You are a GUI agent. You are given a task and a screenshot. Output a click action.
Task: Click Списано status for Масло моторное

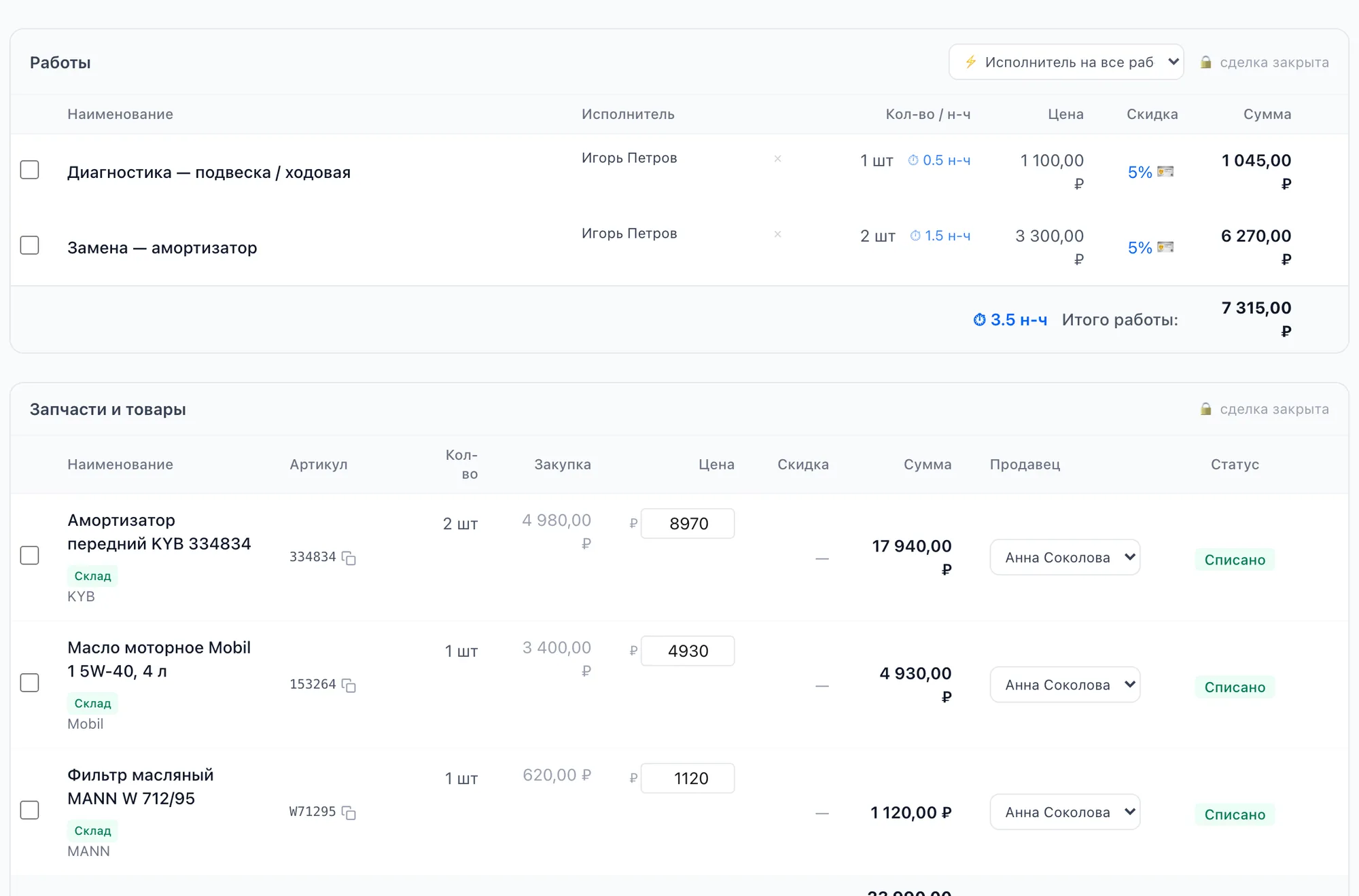coord(1235,687)
